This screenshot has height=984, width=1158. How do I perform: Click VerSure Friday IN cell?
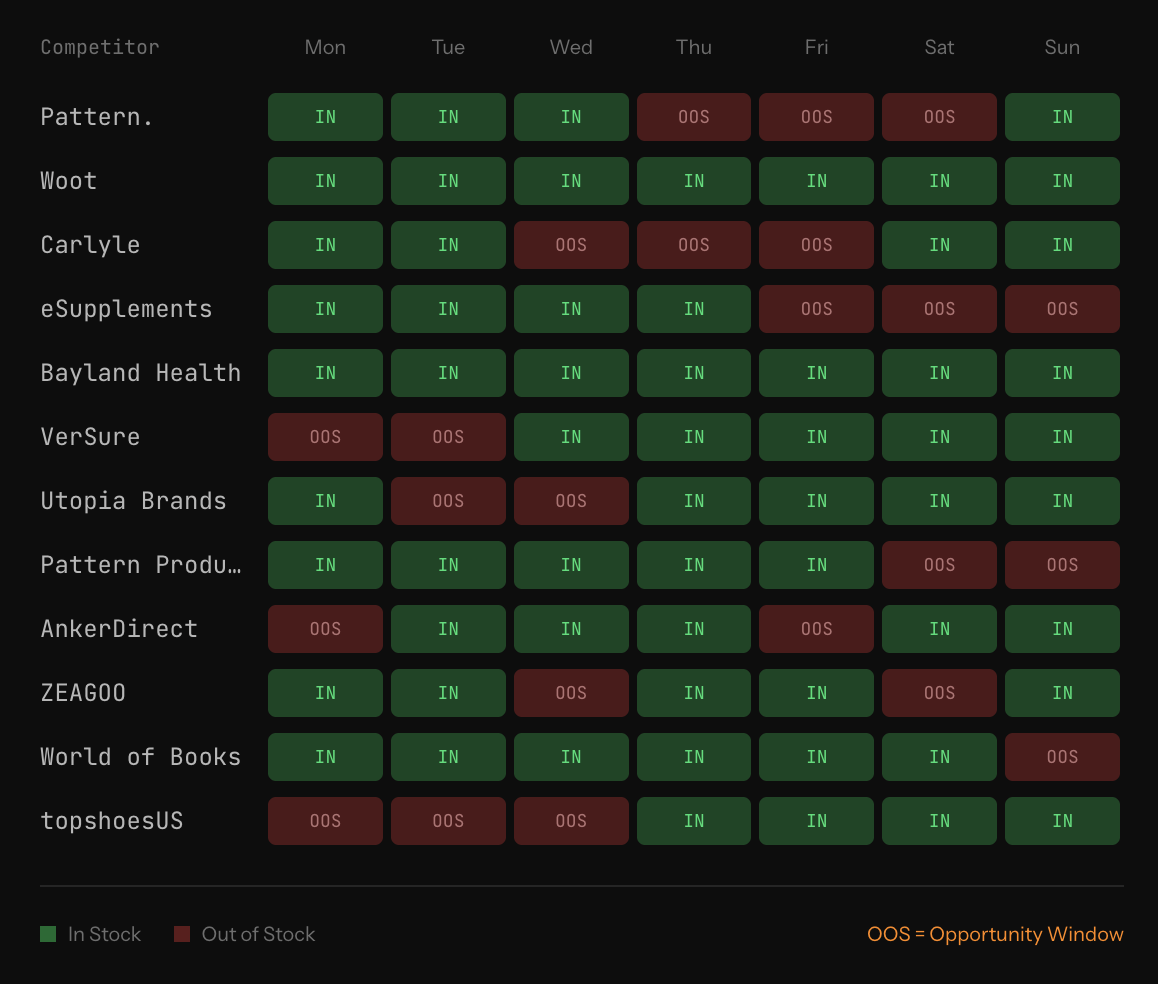click(816, 437)
